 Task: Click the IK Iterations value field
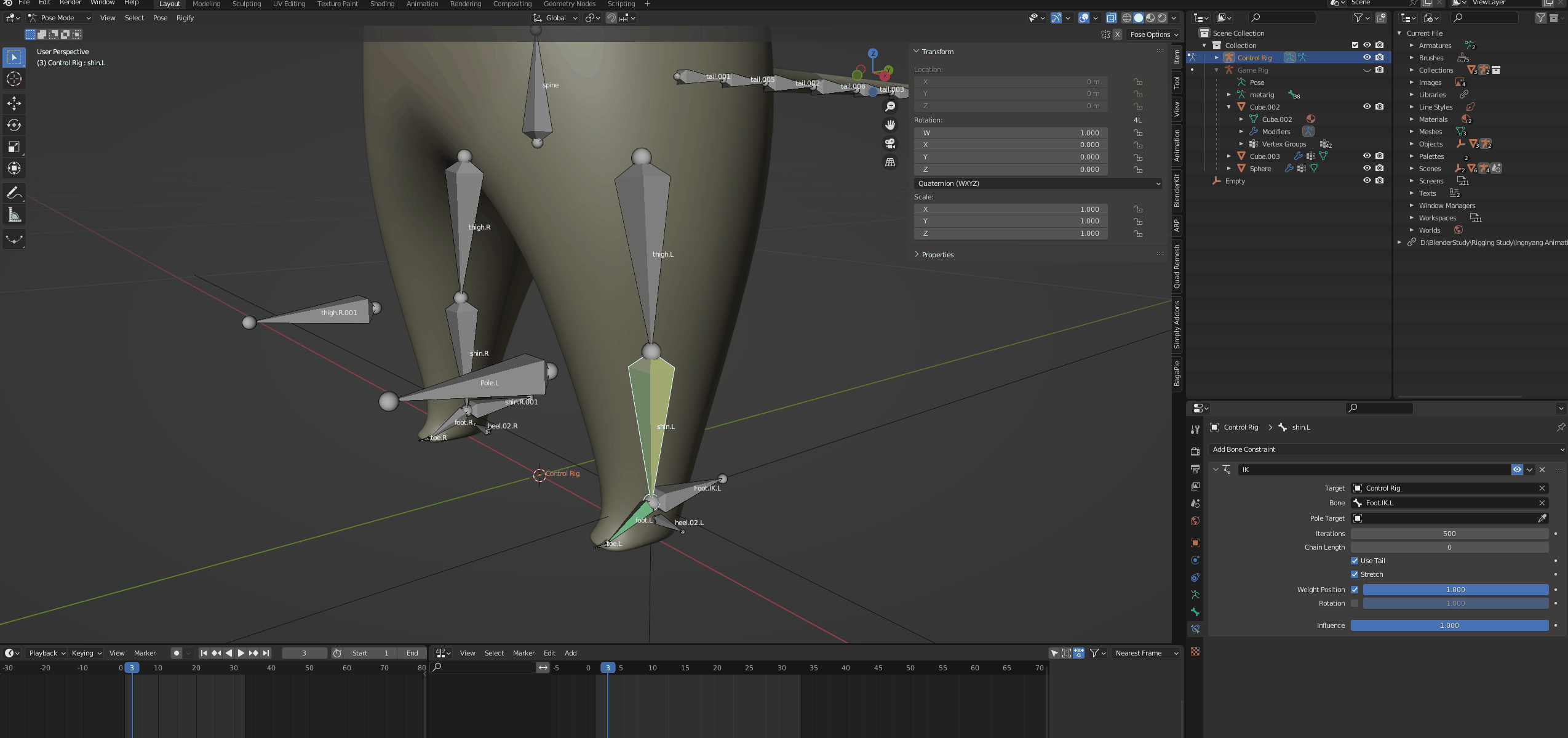1449,534
